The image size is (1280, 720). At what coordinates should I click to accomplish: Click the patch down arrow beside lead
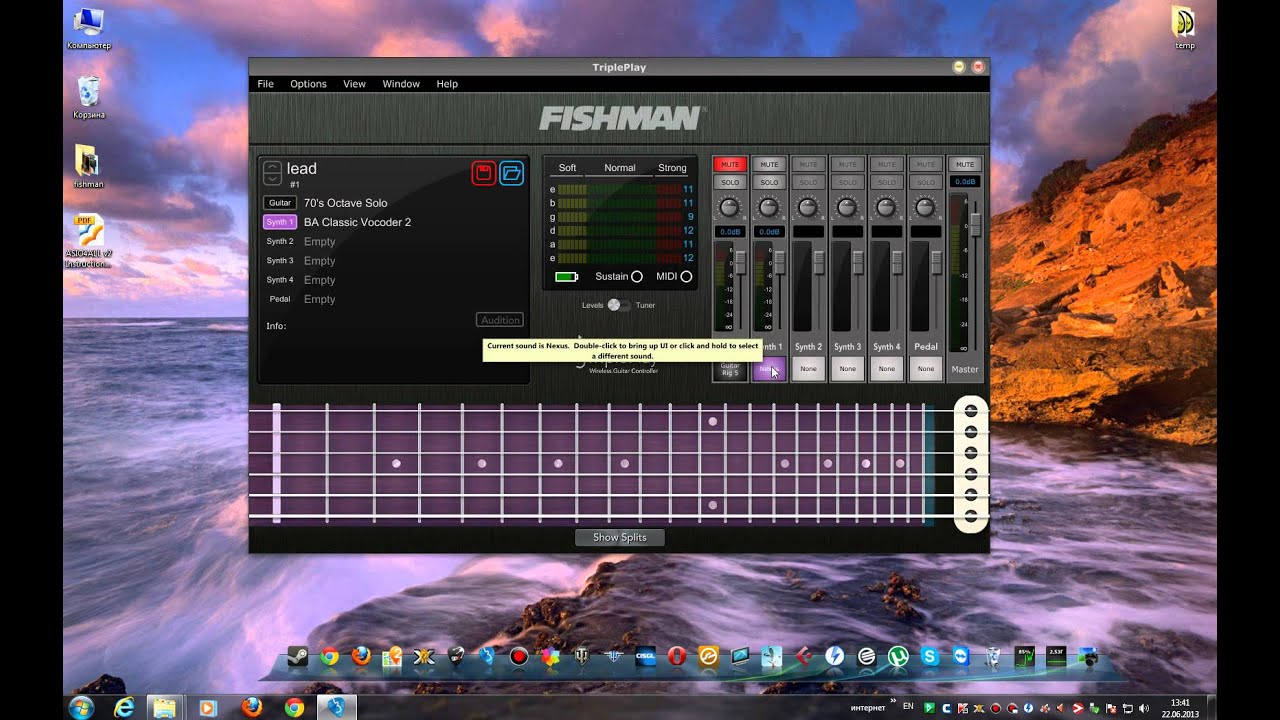click(272, 179)
